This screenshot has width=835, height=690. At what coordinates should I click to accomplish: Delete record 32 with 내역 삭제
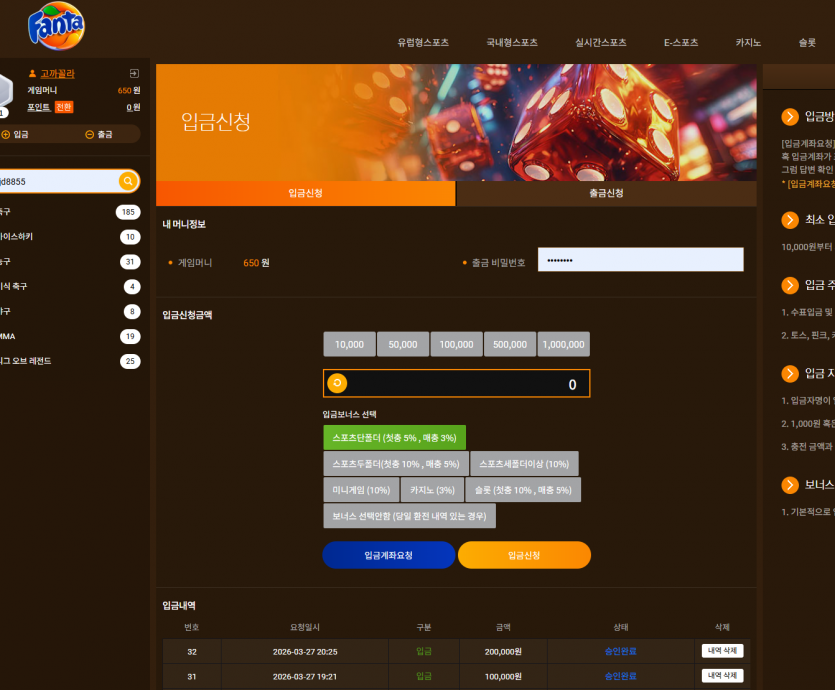point(723,651)
